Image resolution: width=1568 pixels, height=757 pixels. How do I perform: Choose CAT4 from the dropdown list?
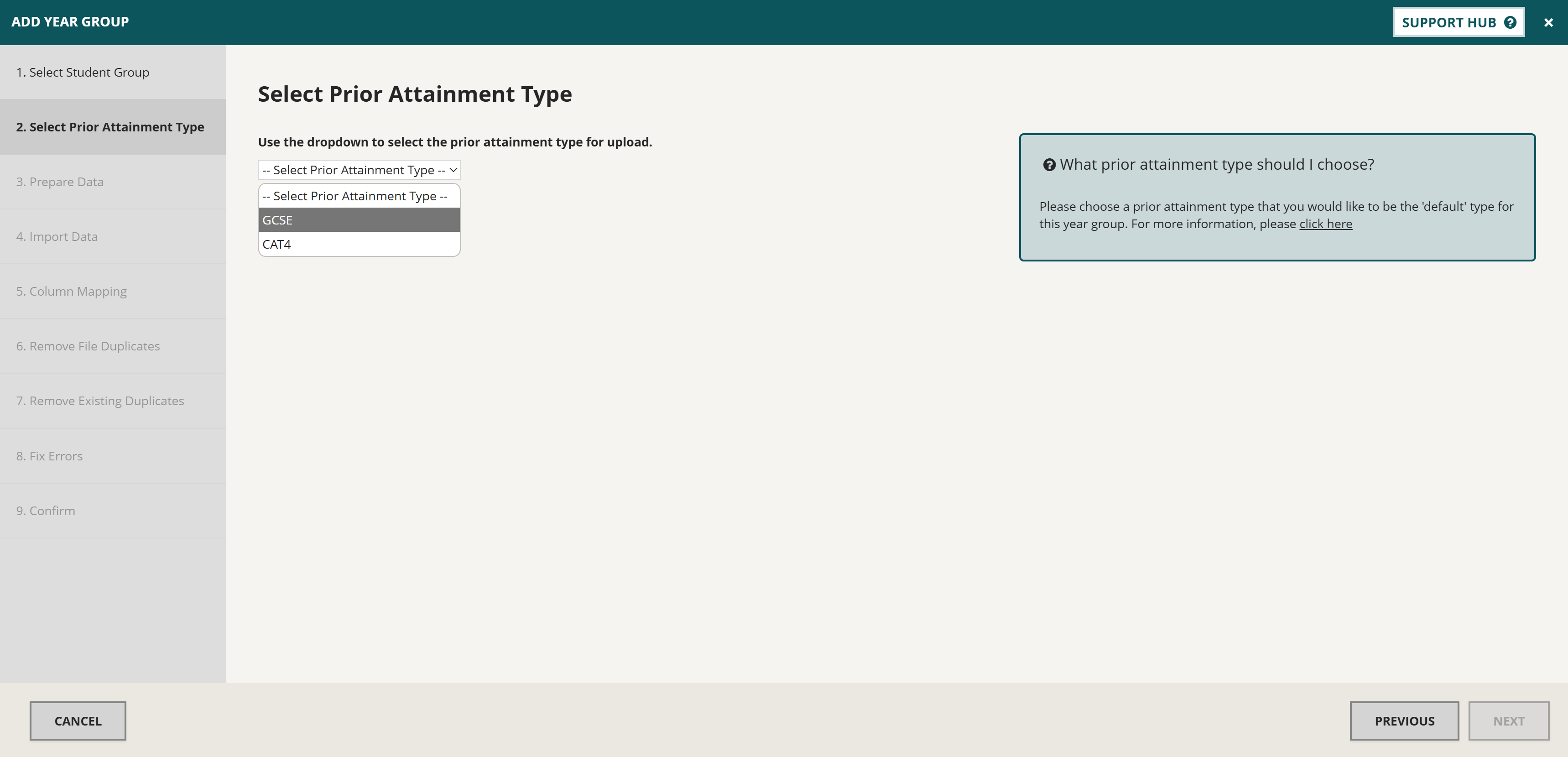[359, 244]
